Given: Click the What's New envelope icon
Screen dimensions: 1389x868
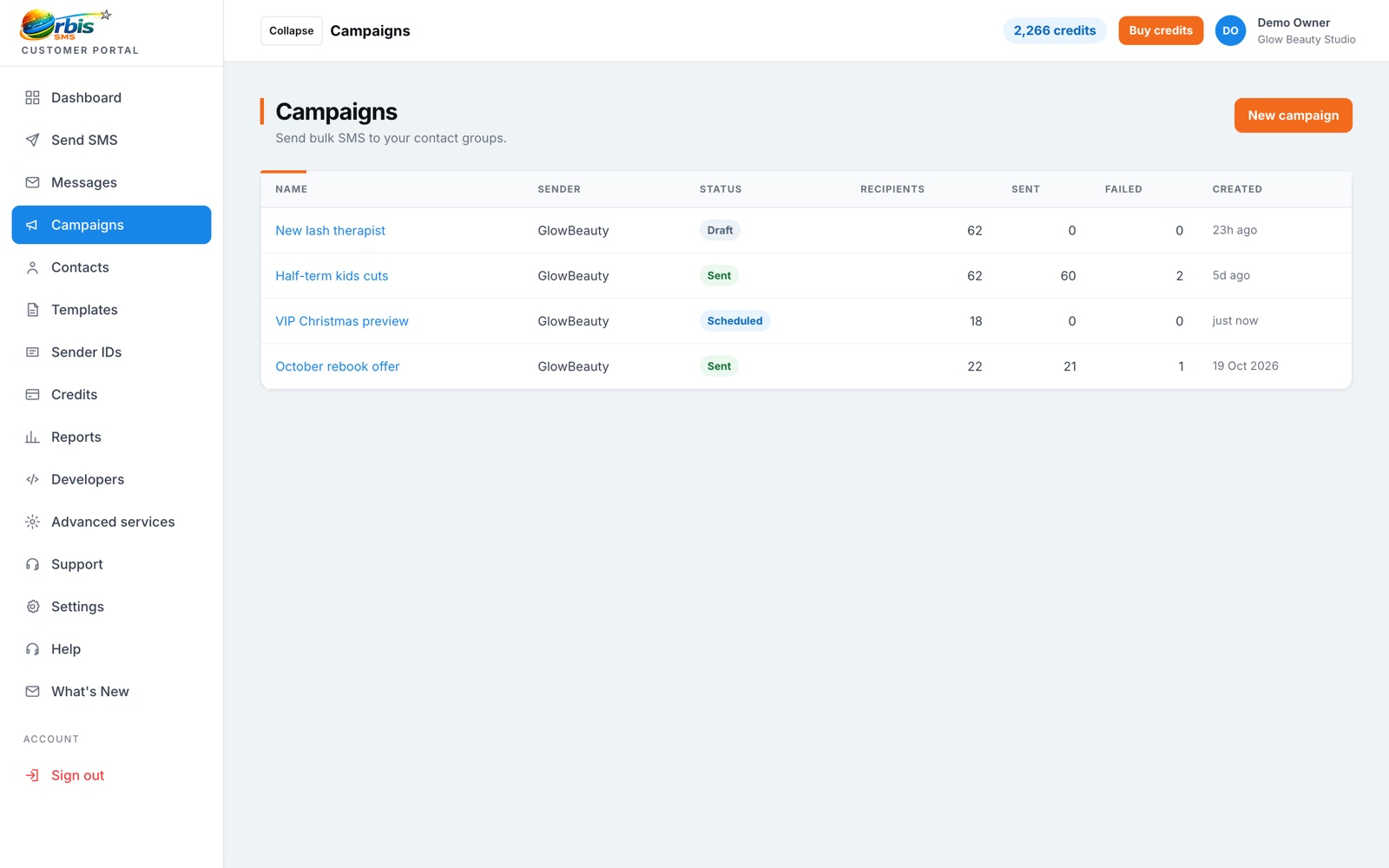Looking at the screenshot, I should pyautogui.click(x=32, y=692).
